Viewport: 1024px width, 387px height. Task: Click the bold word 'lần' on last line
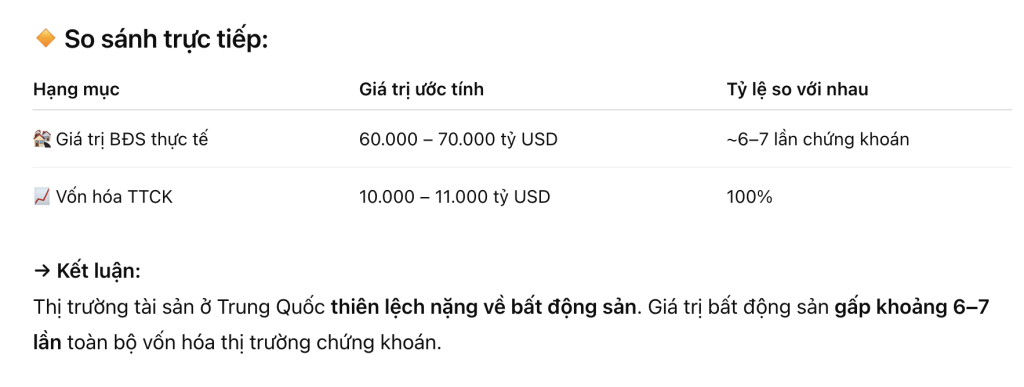[47, 343]
